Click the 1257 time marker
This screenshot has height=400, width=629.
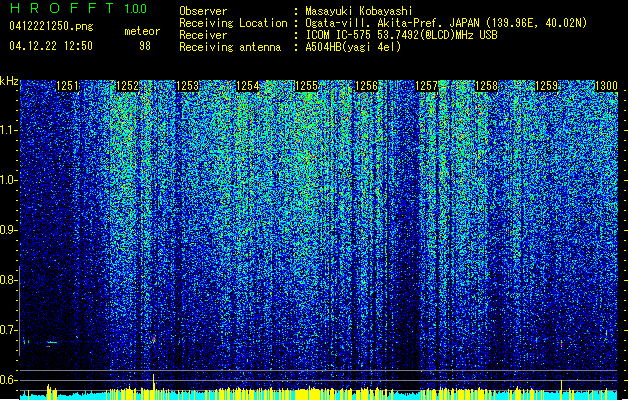426,86
